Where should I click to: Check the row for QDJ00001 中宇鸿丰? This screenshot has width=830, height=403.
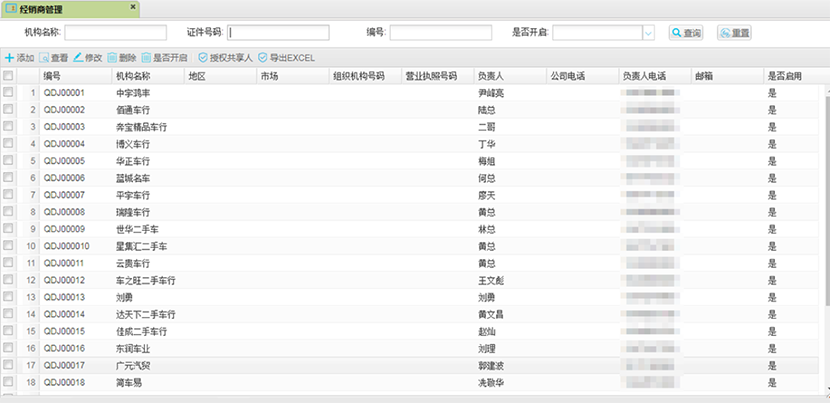9,93
